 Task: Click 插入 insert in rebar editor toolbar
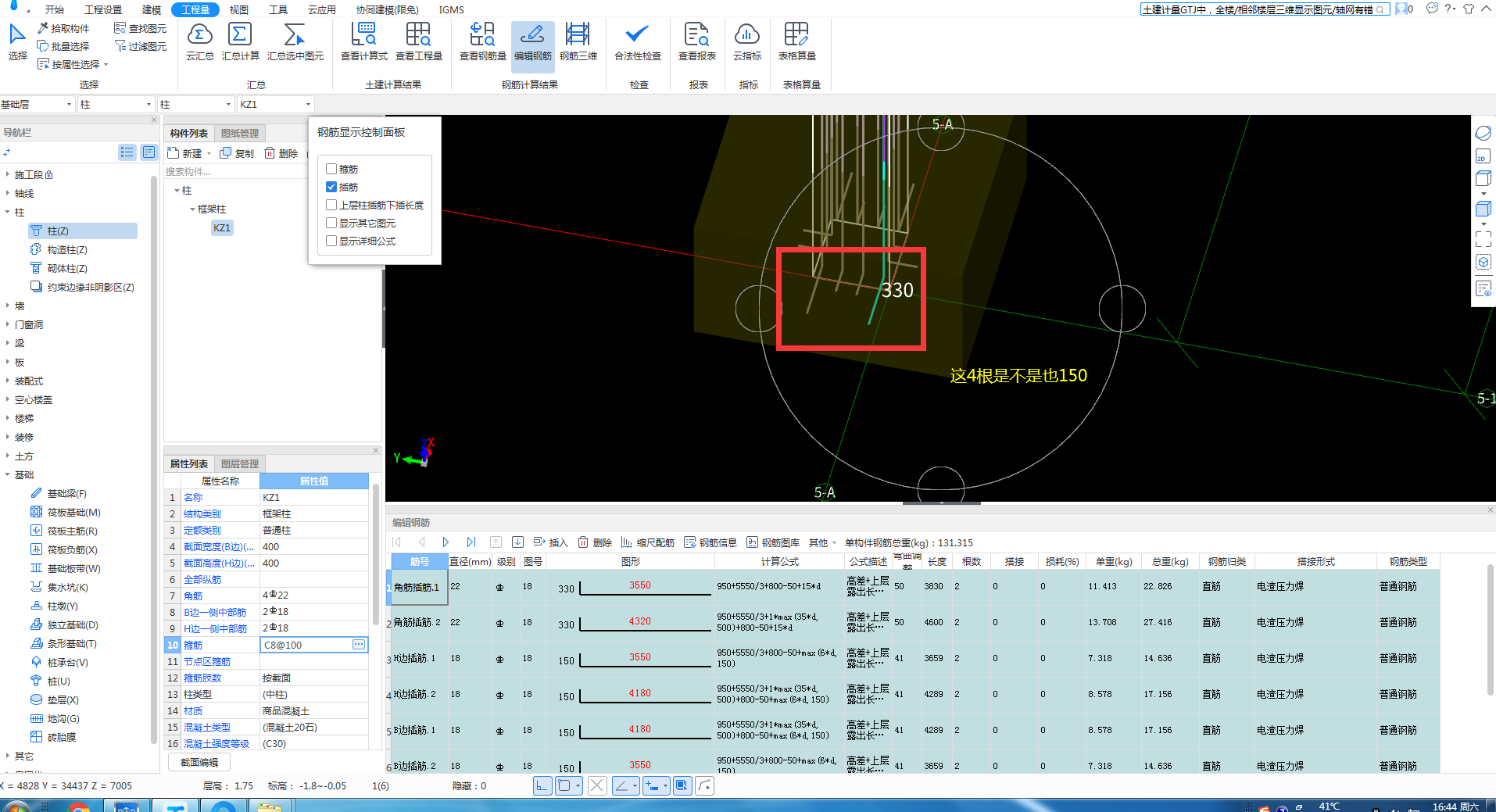click(x=550, y=542)
